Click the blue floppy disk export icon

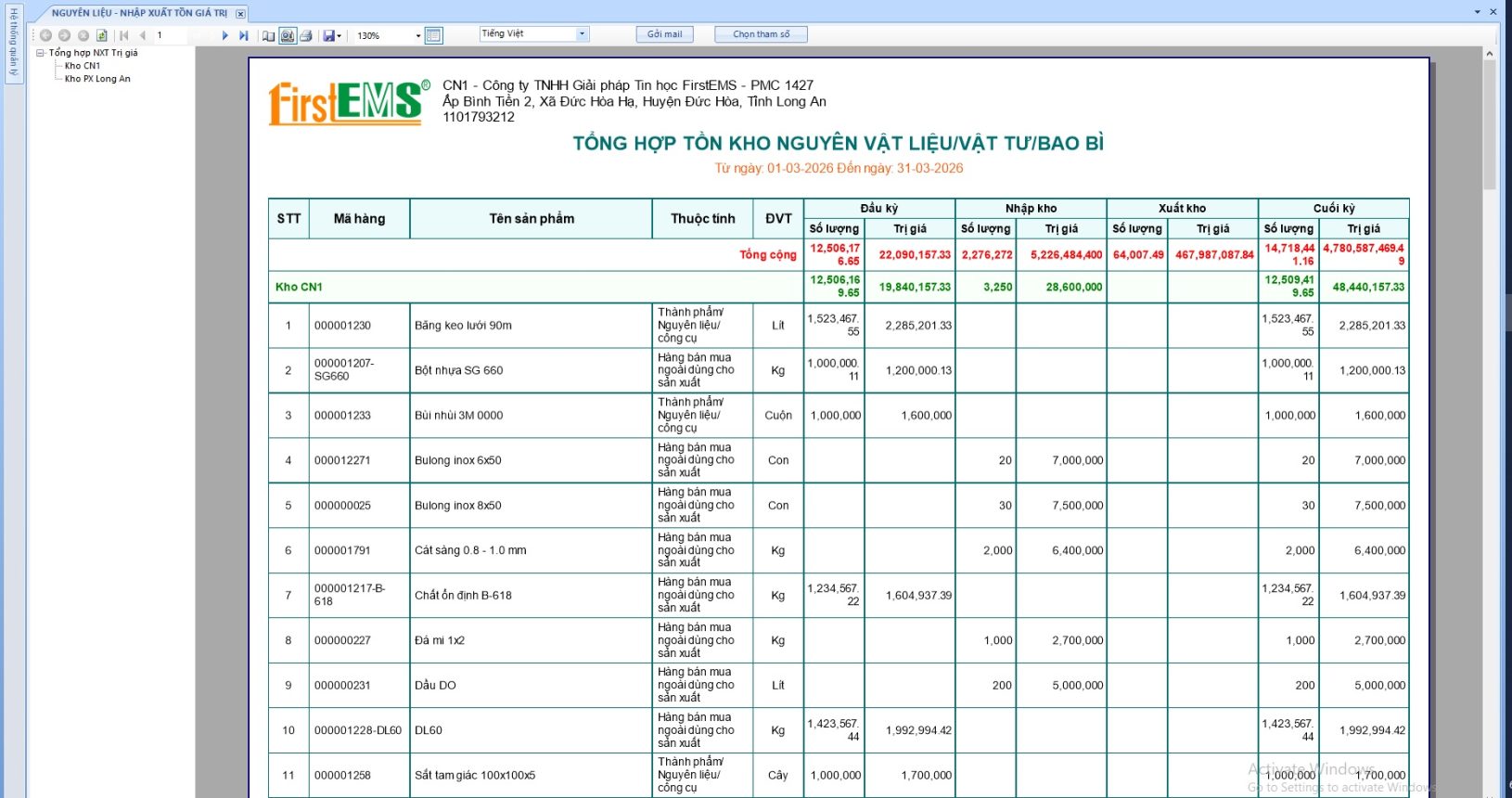(x=328, y=35)
